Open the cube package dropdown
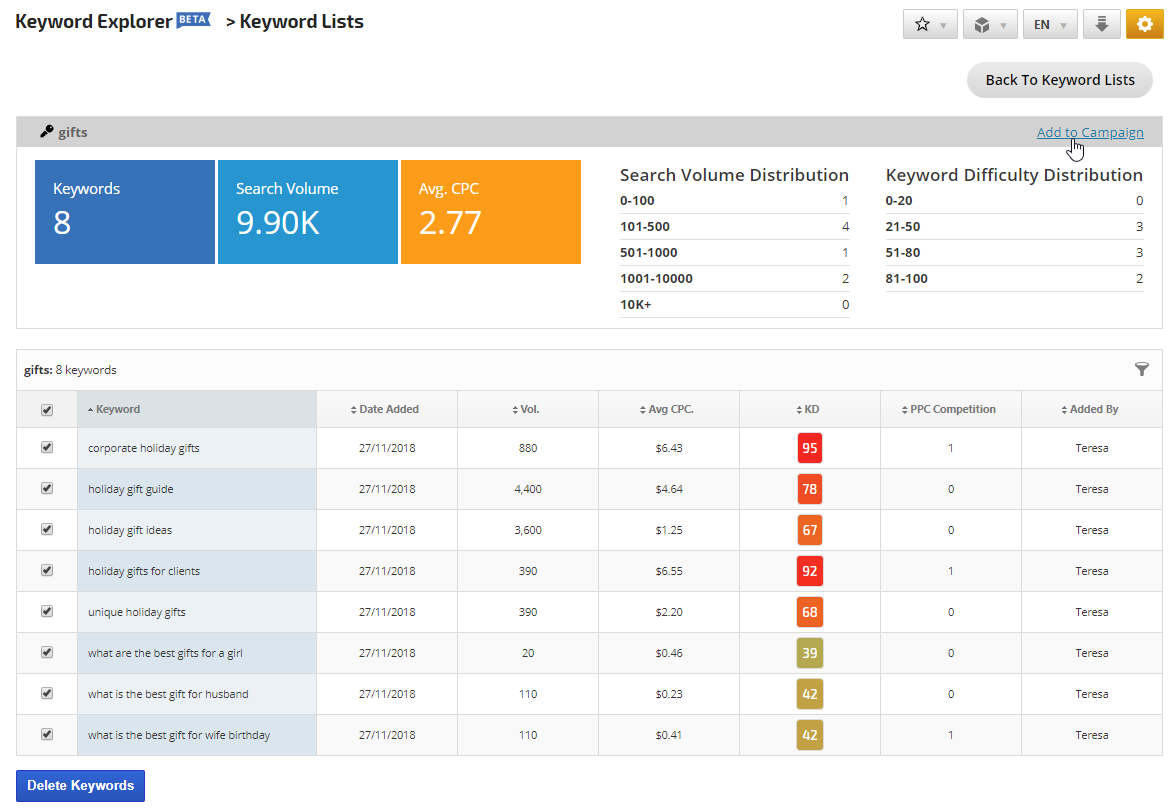The width and height of the screenshot is (1172, 811). click(x=990, y=25)
